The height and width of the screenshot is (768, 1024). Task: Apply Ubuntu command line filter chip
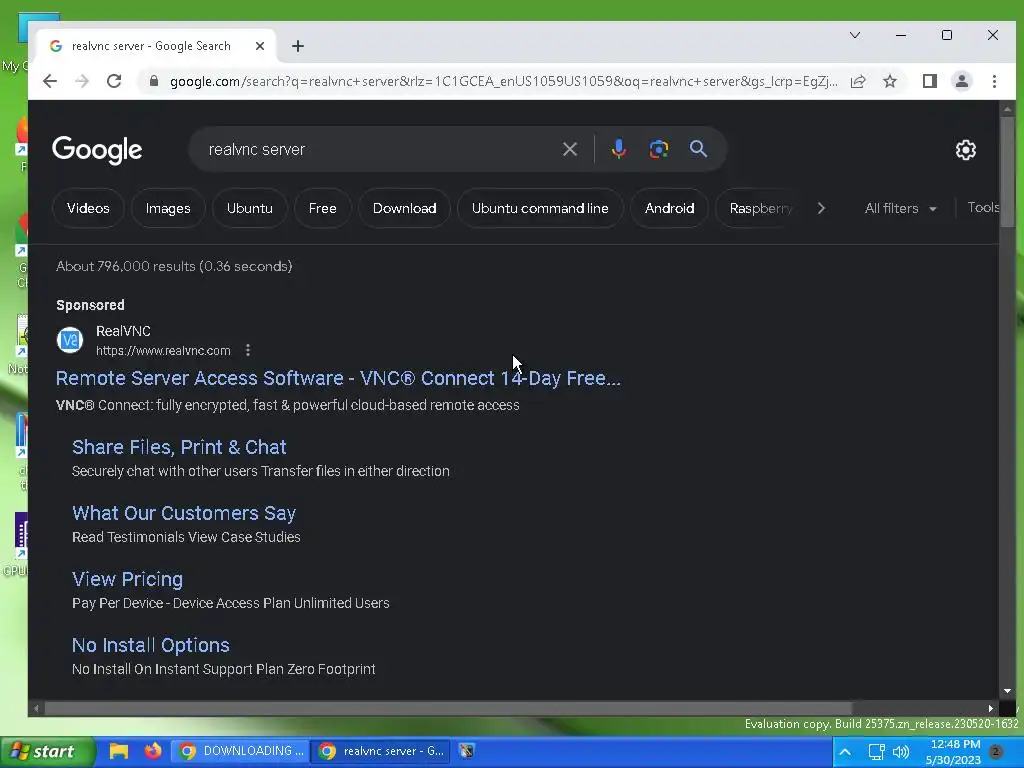coord(540,208)
